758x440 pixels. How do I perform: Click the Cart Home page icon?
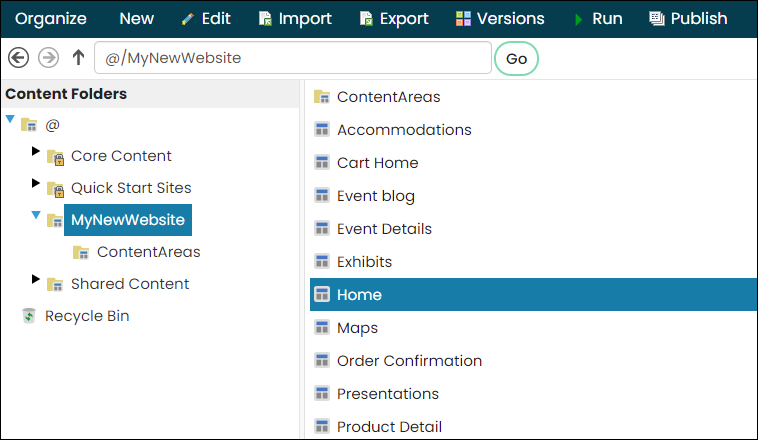[x=322, y=162]
